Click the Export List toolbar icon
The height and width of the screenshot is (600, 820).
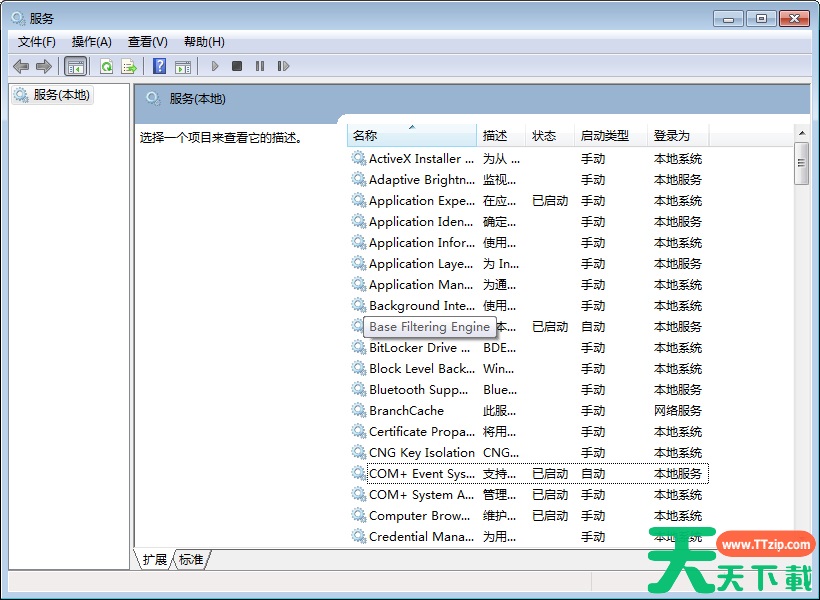pyautogui.click(x=128, y=66)
